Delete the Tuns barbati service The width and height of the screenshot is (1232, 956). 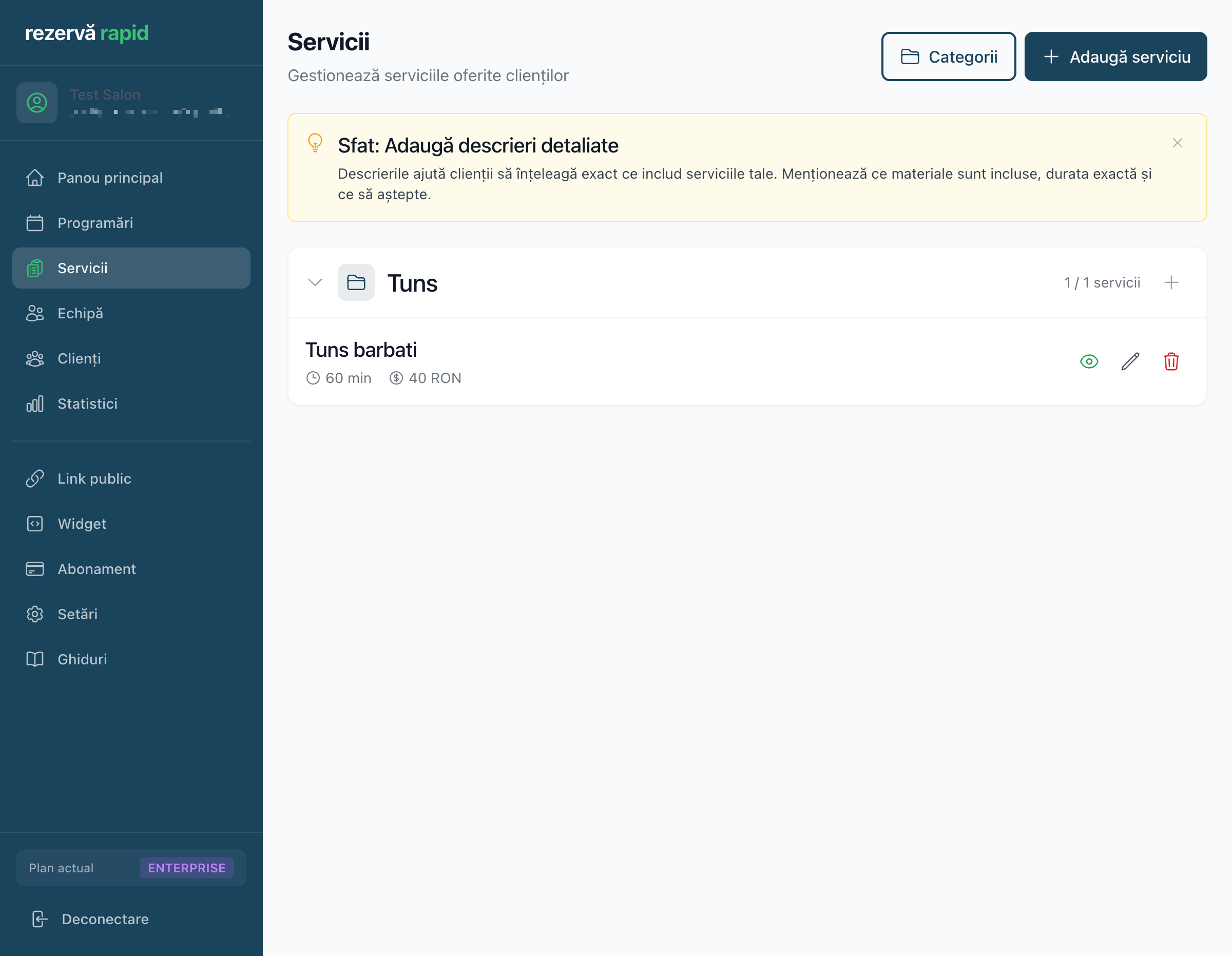point(1171,361)
